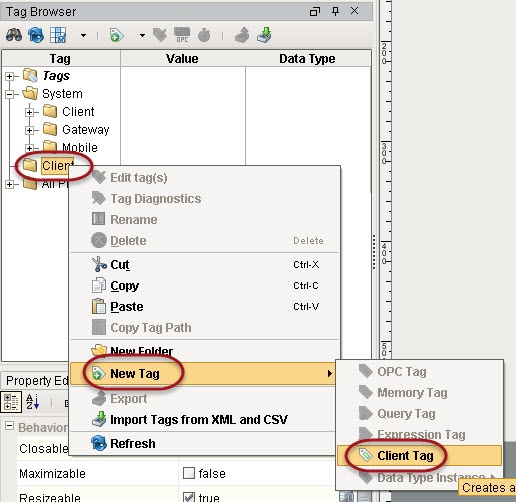Open dropdown arrow next to new tag icon
516x502 pixels.
pos(142,35)
